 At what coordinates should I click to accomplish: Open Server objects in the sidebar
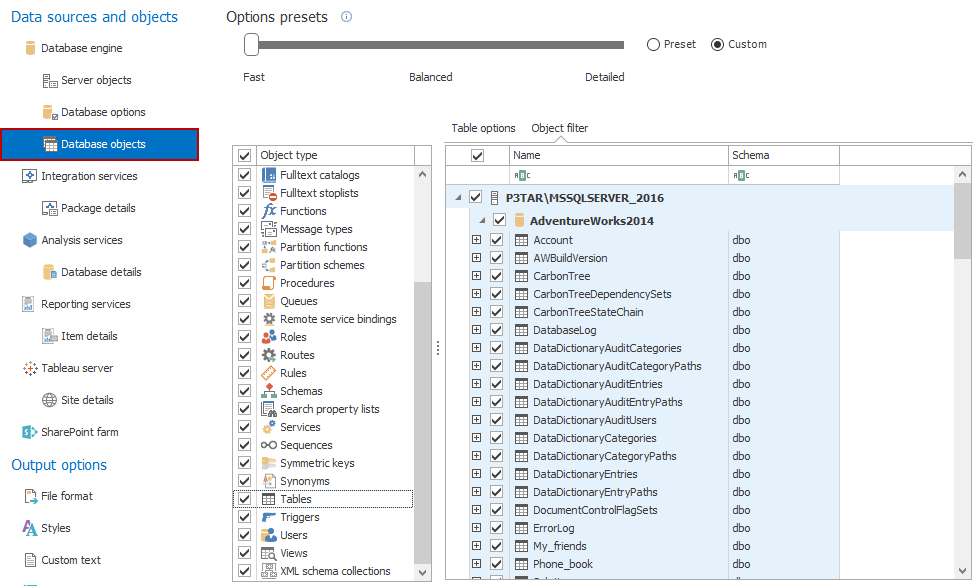click(x=96, y=80)
